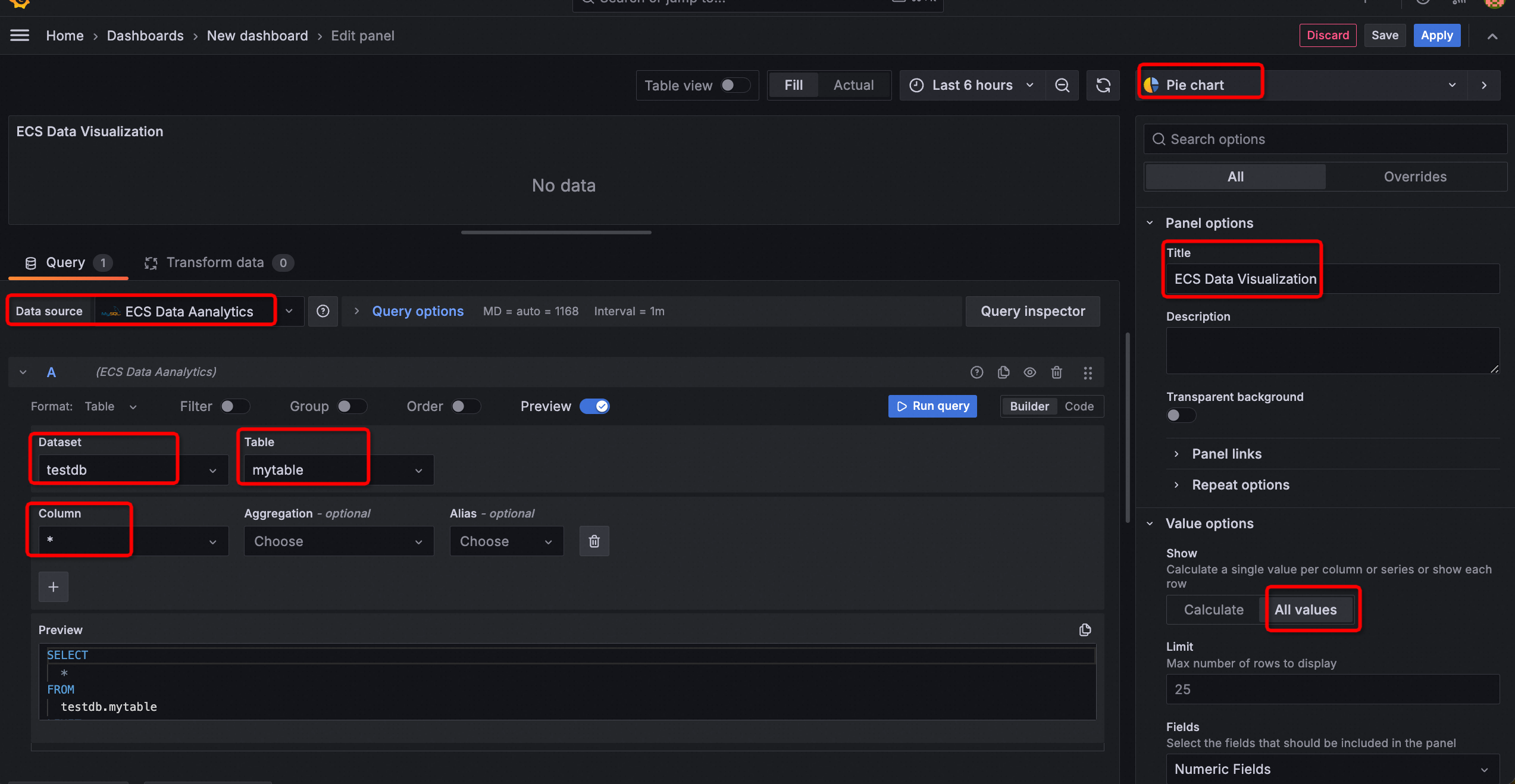Image resolution: width=1515 pixels, height=784 pixels.
Task: Toggle the Table view switch
Action: click(735, 85)
